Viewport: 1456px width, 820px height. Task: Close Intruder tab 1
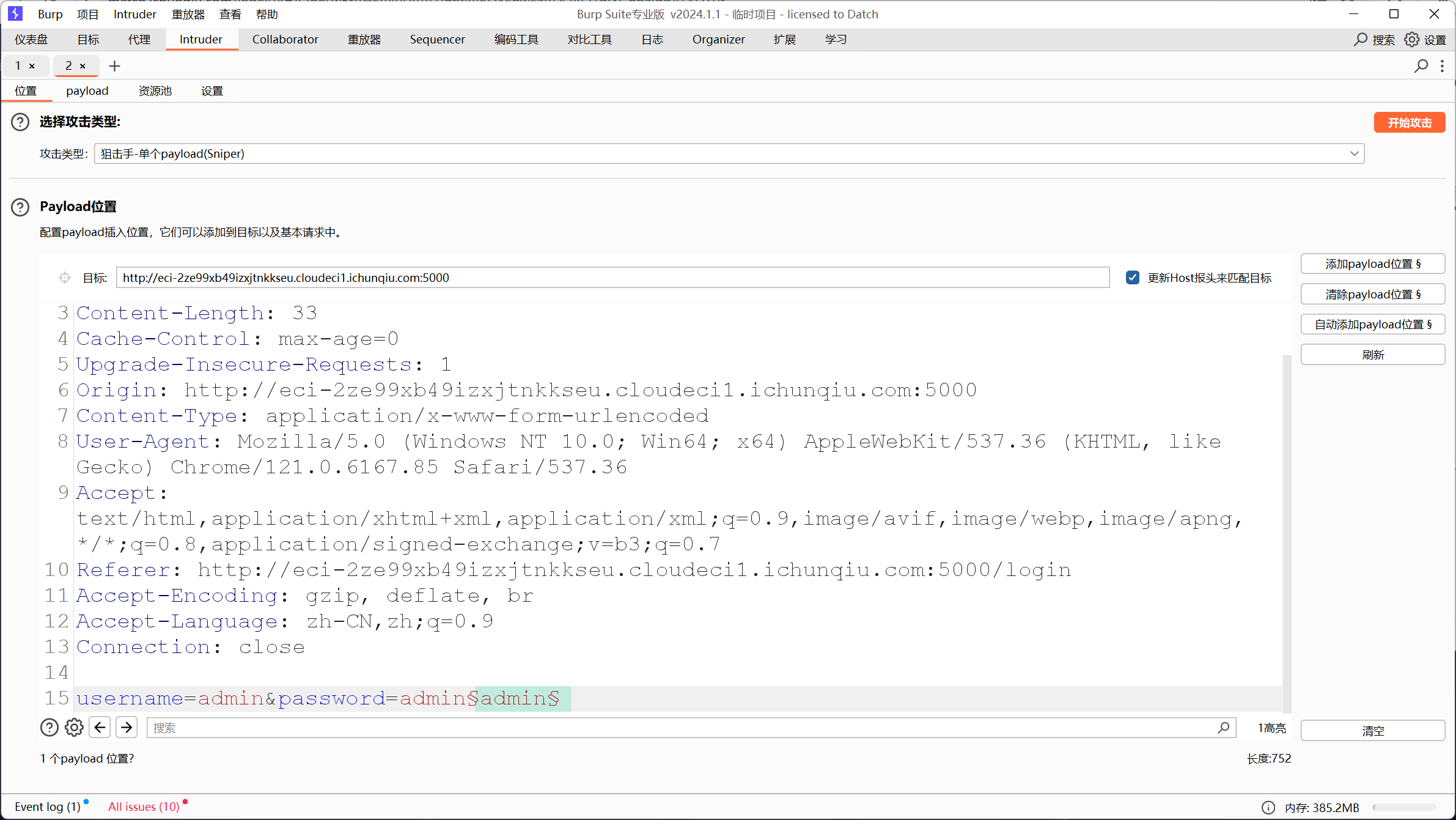(32, 66)
